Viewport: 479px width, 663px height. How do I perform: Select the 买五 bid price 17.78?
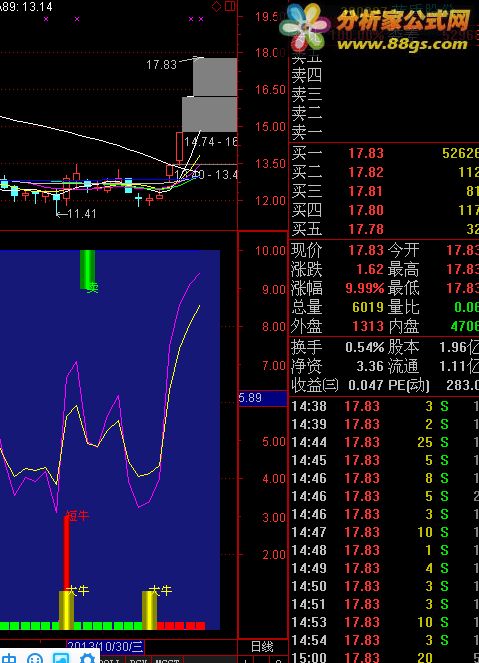[x=366, y=229]
